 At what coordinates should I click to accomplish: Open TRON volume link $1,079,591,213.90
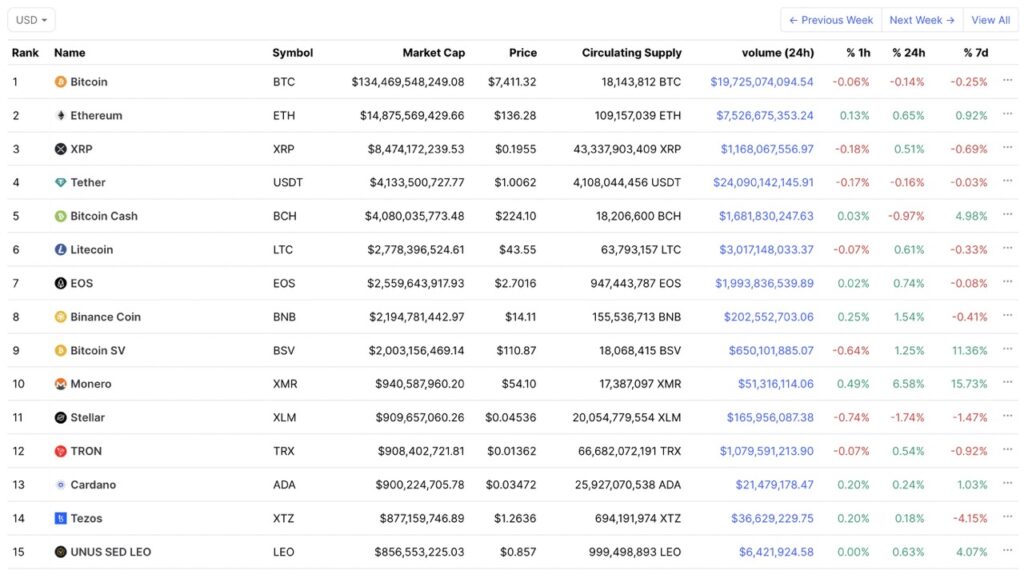[767, 451]
